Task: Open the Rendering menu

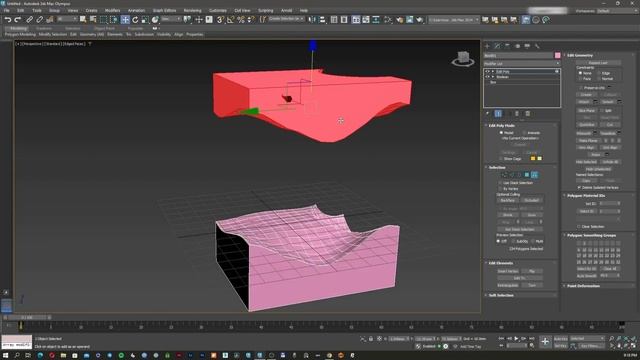Action: [x=192, y=11]
